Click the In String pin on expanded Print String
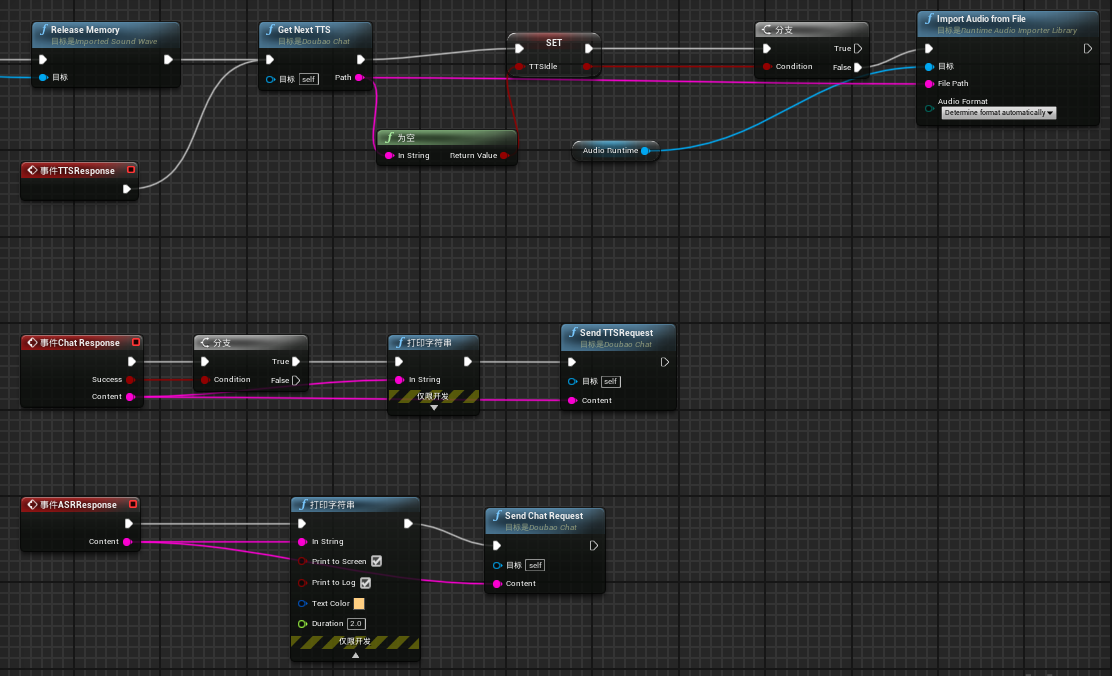The image size is (1112, 676). coord(303,542)
